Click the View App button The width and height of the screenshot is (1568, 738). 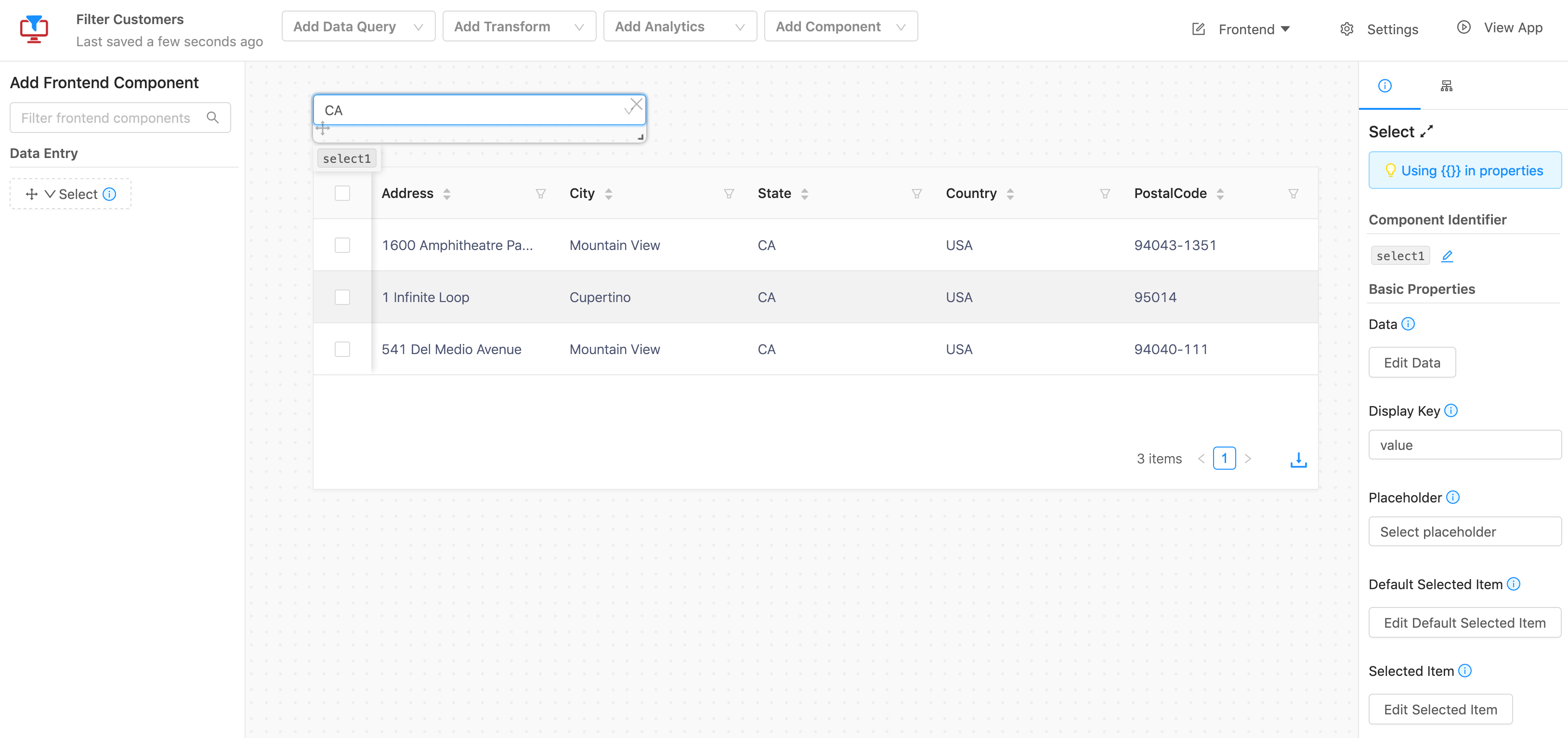(x=1500, y=27)
